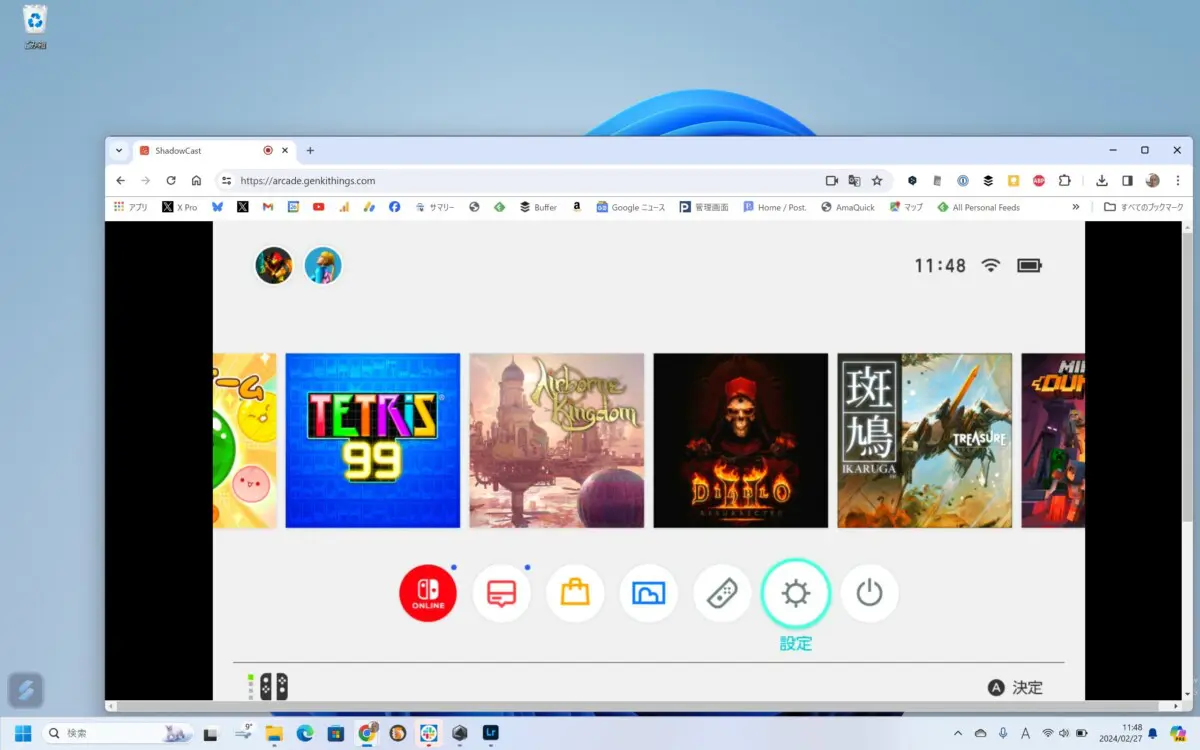Image resolution: width=1200 pixels, height=750 pixels.
Task: Open the Home / Post. bookmark
Action: [775, 207]
